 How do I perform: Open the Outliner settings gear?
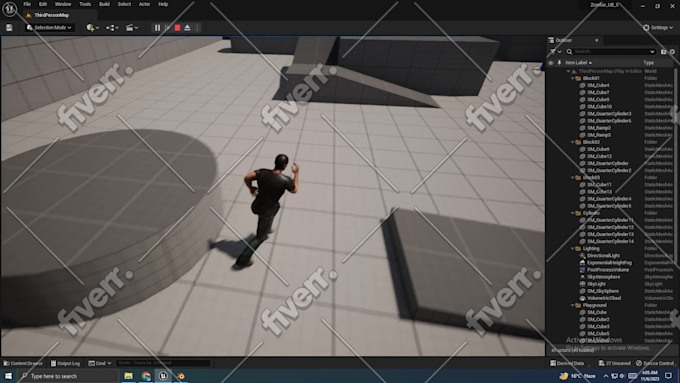click(x=672, y=52)
